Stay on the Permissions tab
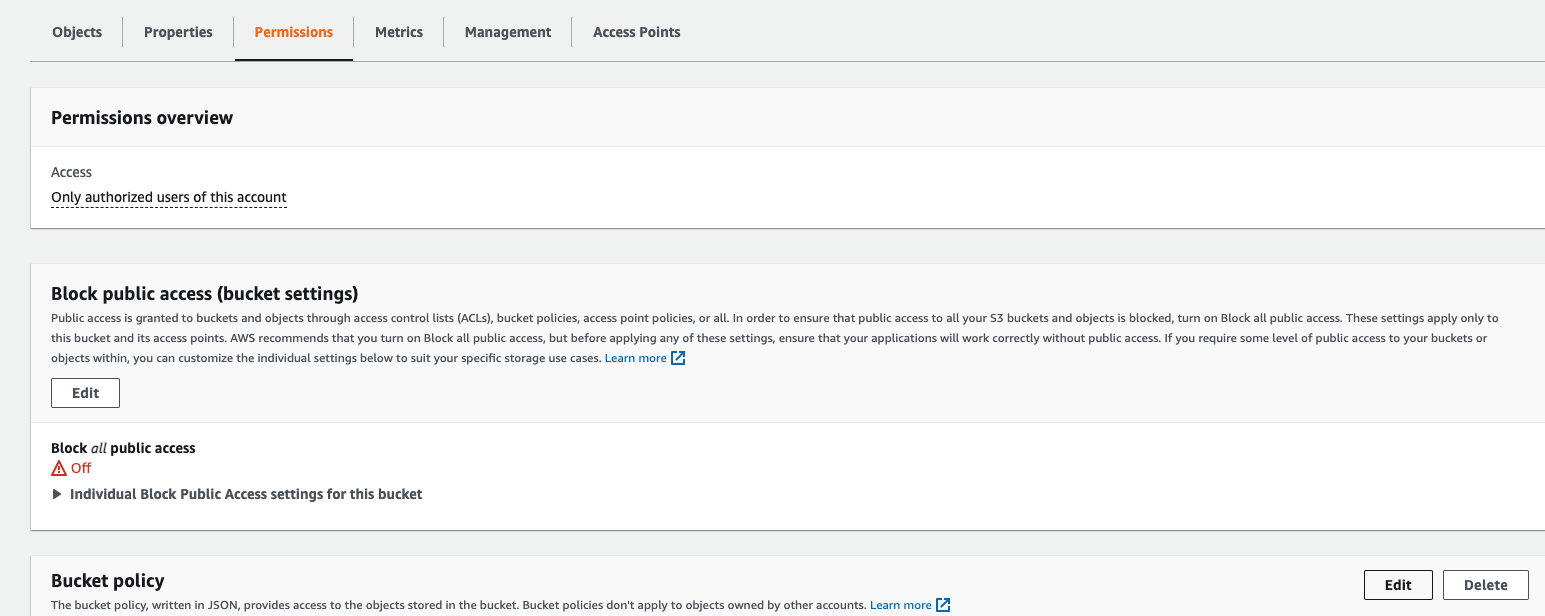Viewport: 1545px width, 616px height. (x=293, y=31)
